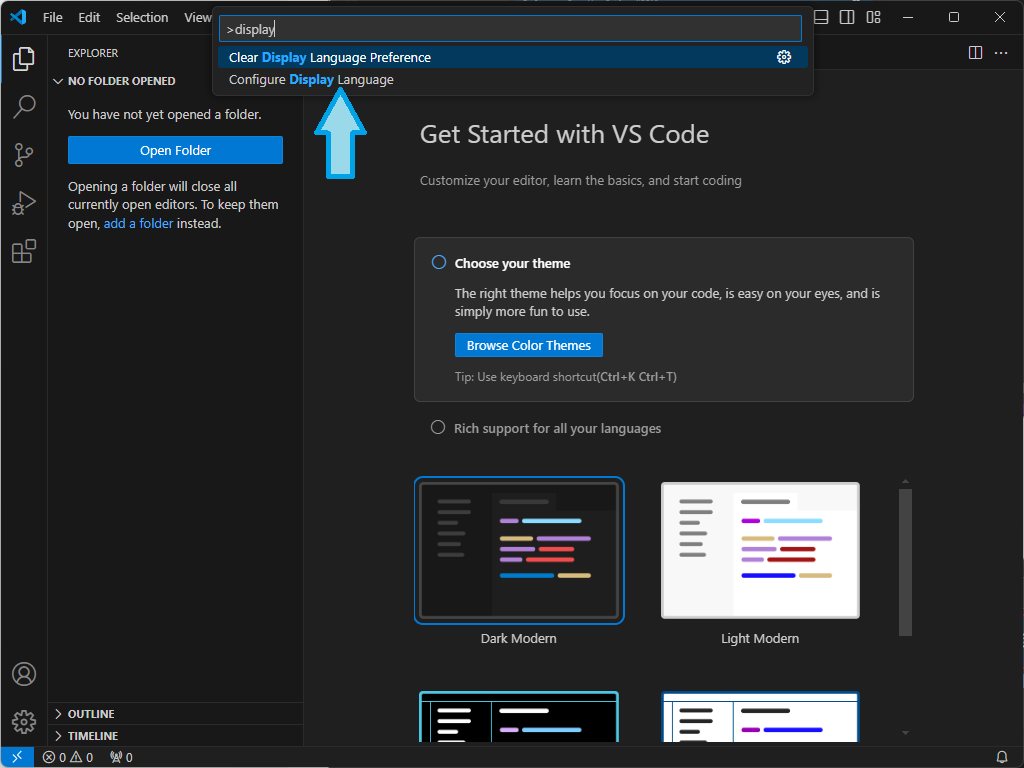Run Clear Display Language Preference command

513,57
